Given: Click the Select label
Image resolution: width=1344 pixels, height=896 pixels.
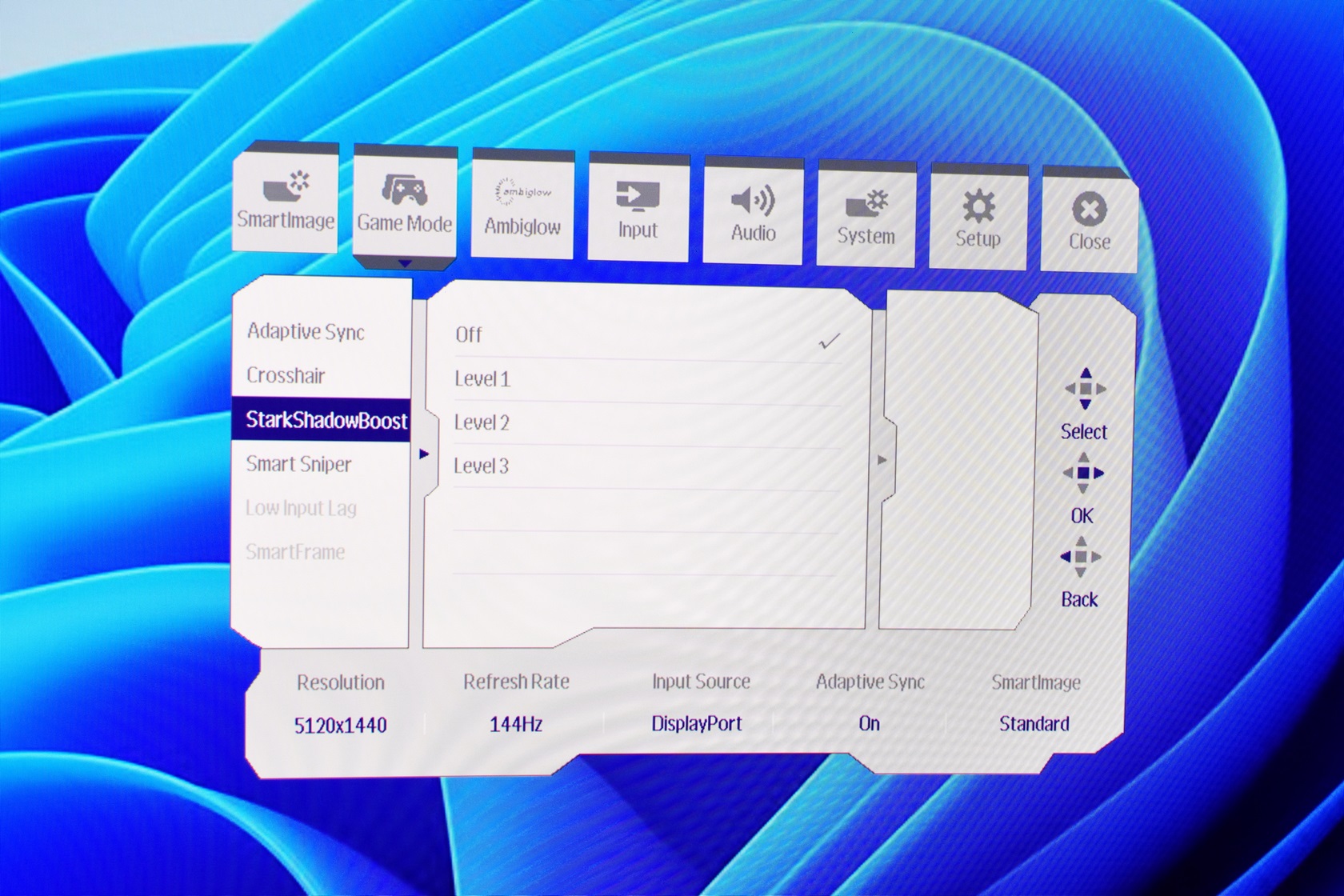Looking at the screenshot, I should pos(1084,432).
